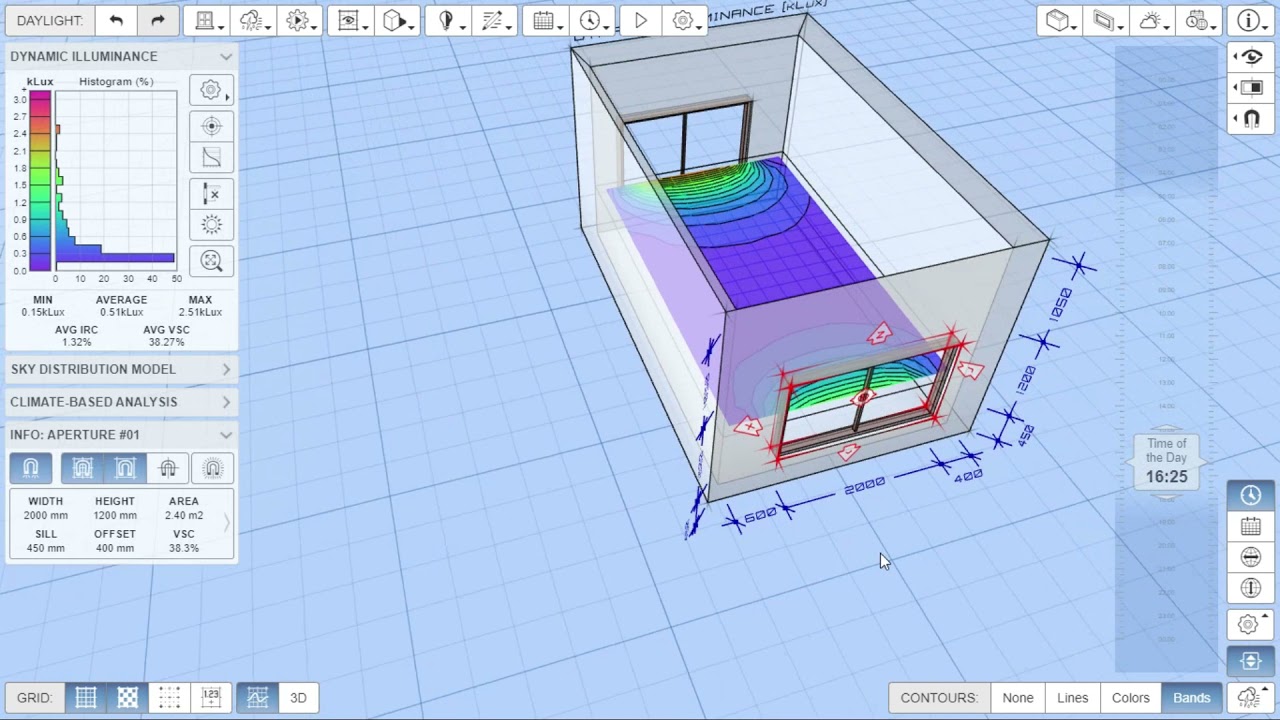Set contours to Lines

1072,698
